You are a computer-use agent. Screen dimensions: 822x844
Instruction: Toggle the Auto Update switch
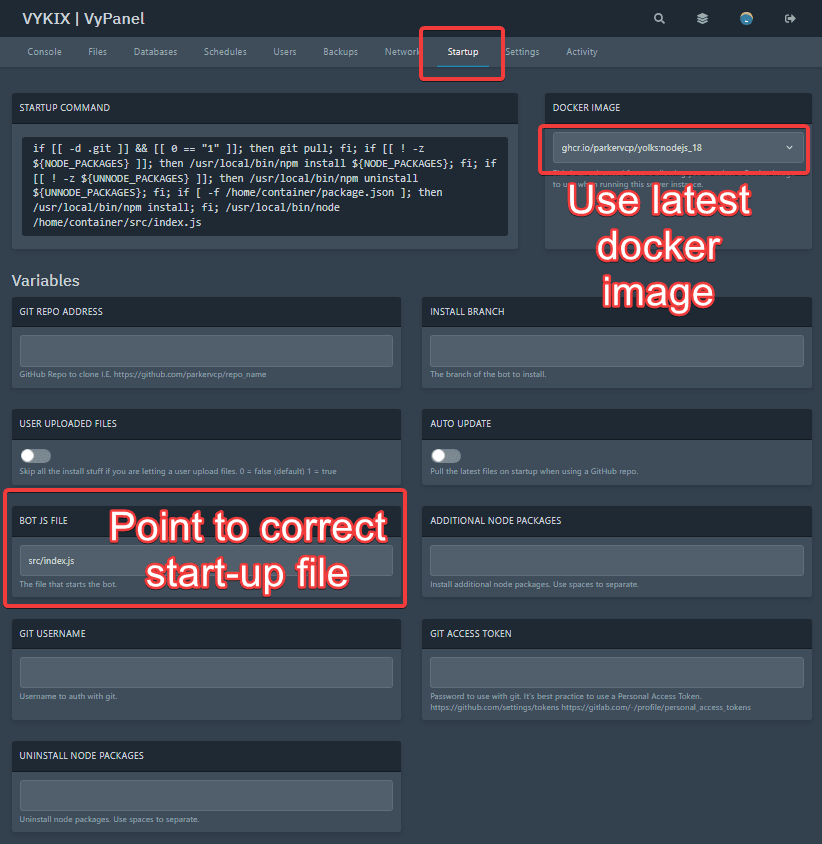pyautogui.click(x=446, y=456)
